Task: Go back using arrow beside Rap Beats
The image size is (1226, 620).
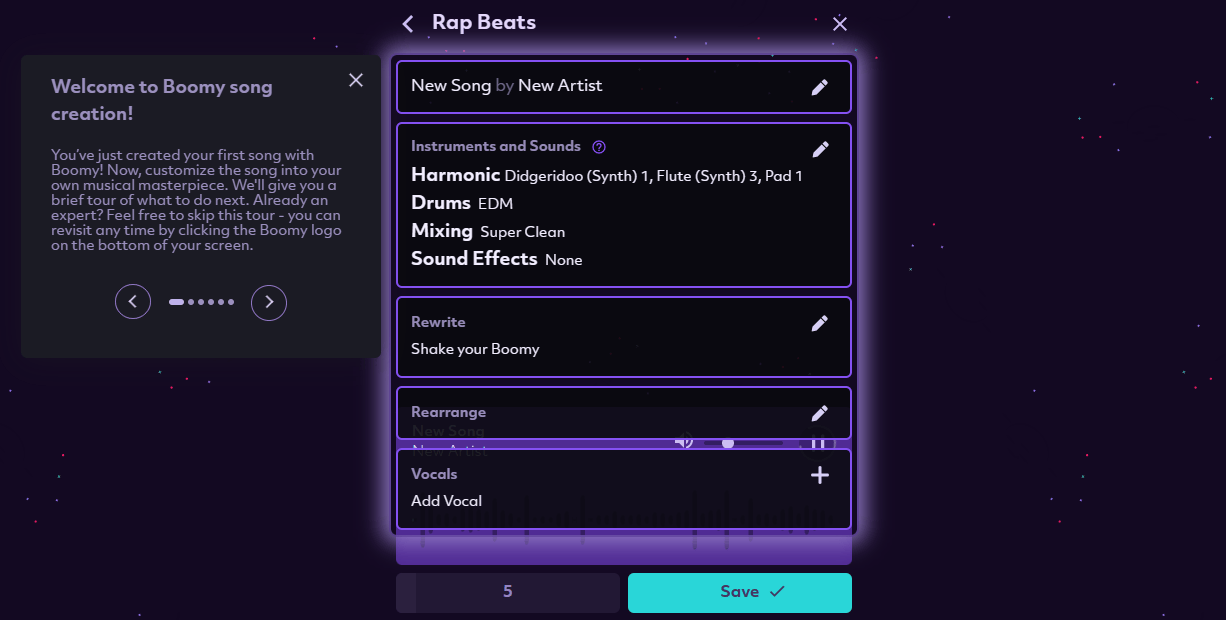Action: pyautogui.click(x=407, y=23)
